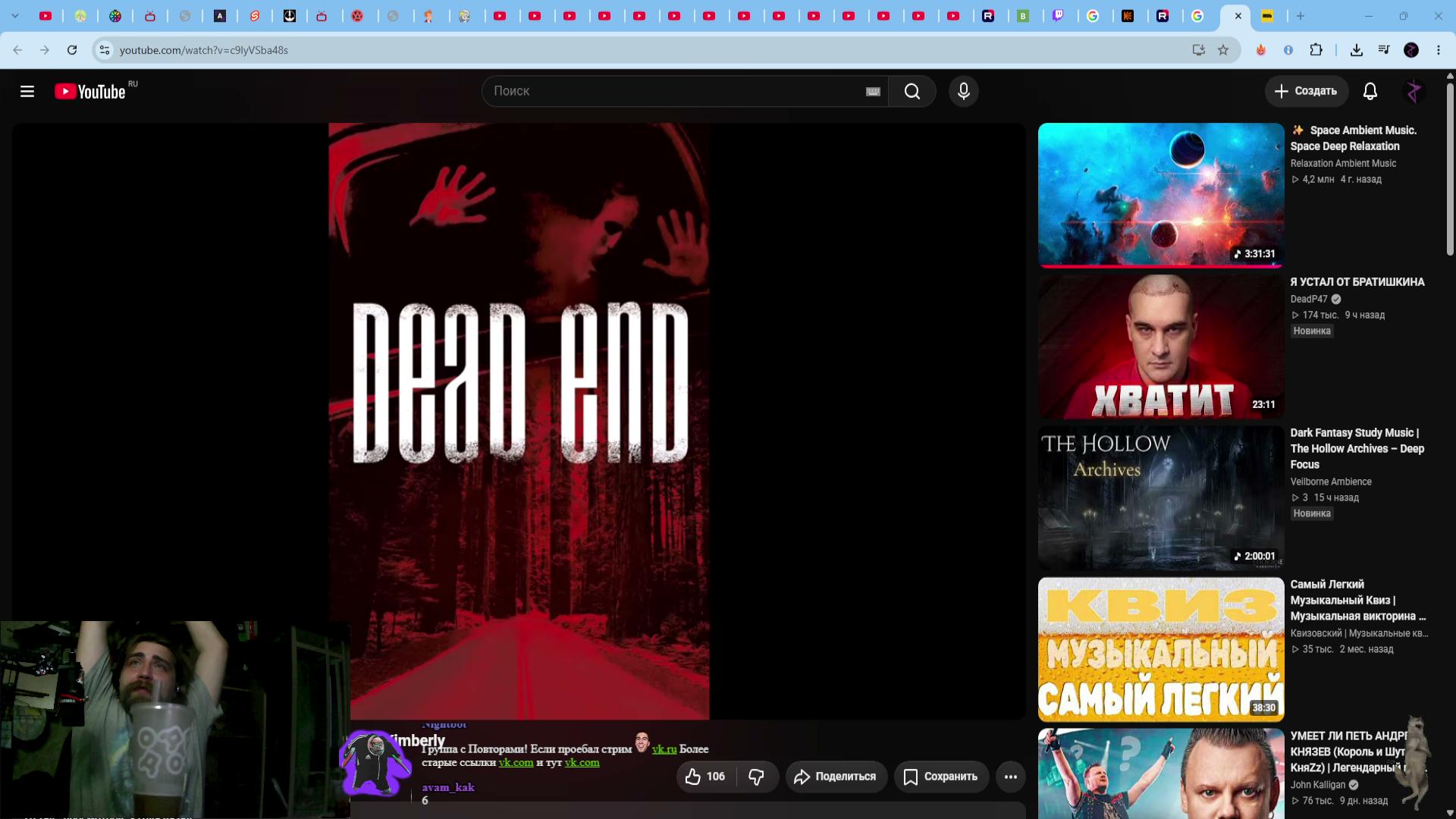The height and width of the screenshot is (819, 1456).
Task: Click the browser address bar URL
Action: tap(204, 50)
